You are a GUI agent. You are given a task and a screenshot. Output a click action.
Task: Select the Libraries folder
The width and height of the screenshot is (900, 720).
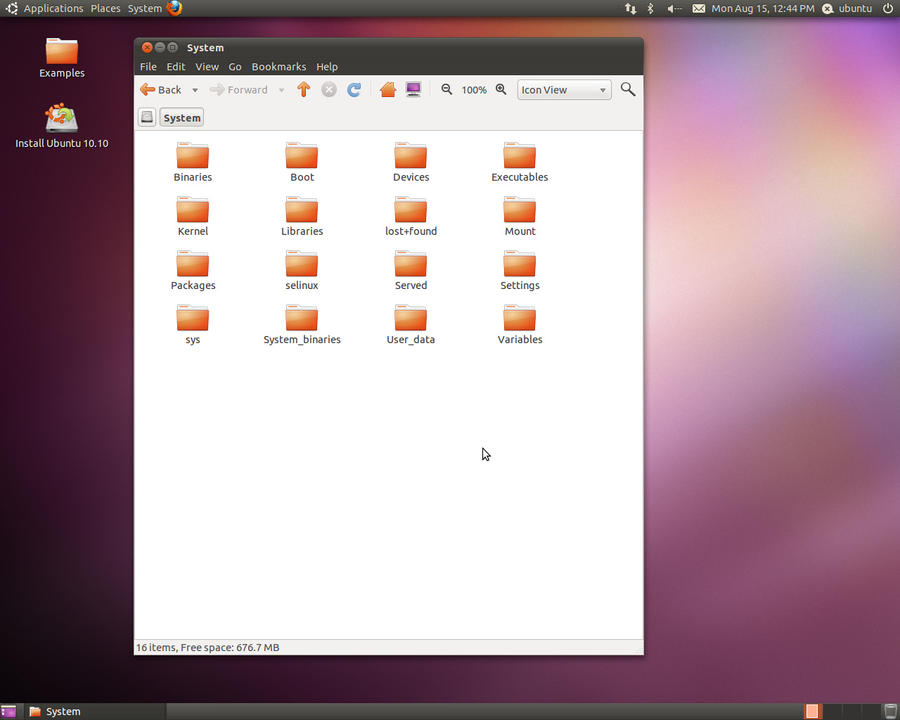click(x=302, y=216)
